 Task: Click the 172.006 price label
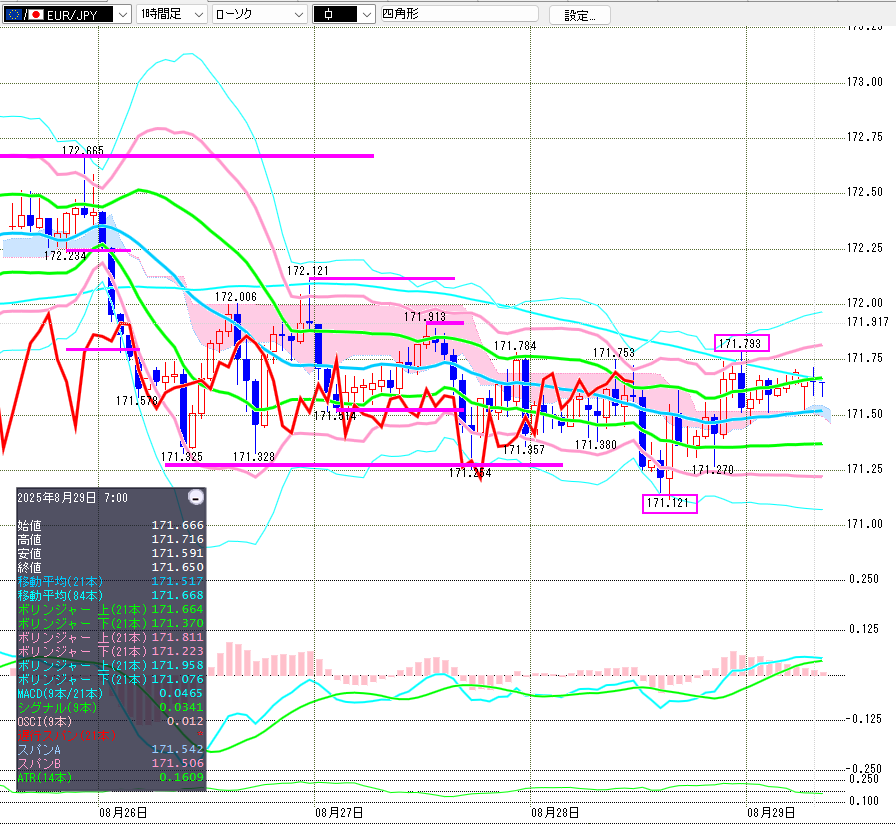236,297
